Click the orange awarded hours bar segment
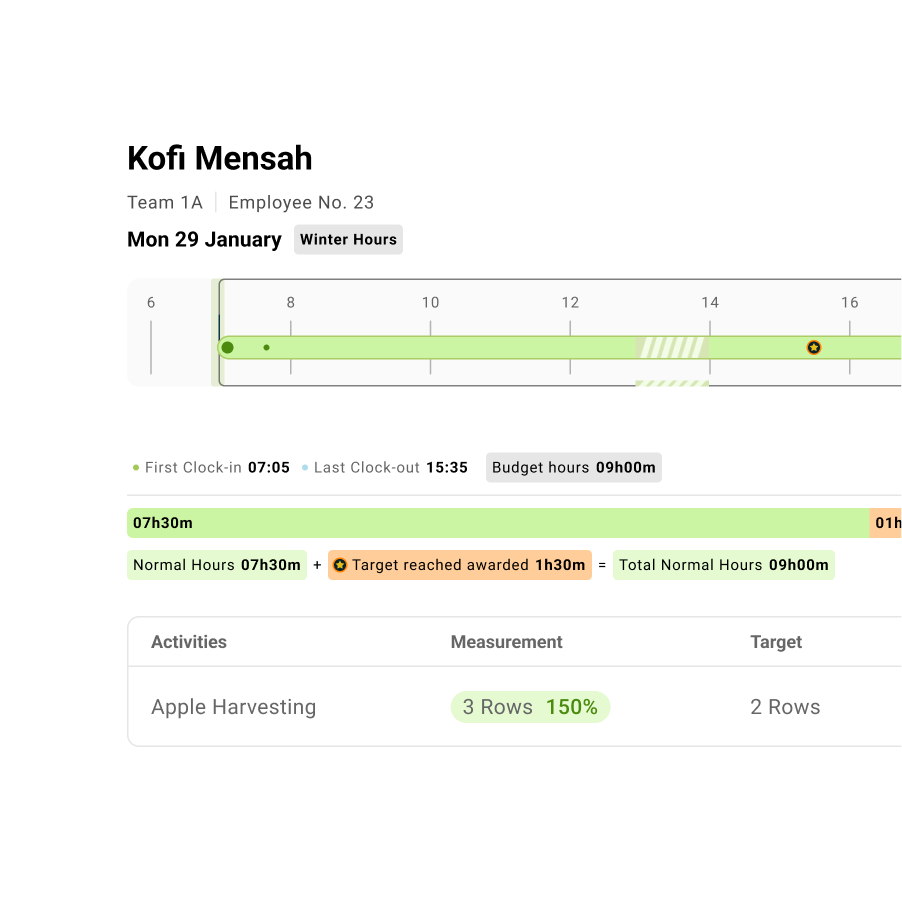Screen dimensions: 902x900 click(x=886, y=523)
